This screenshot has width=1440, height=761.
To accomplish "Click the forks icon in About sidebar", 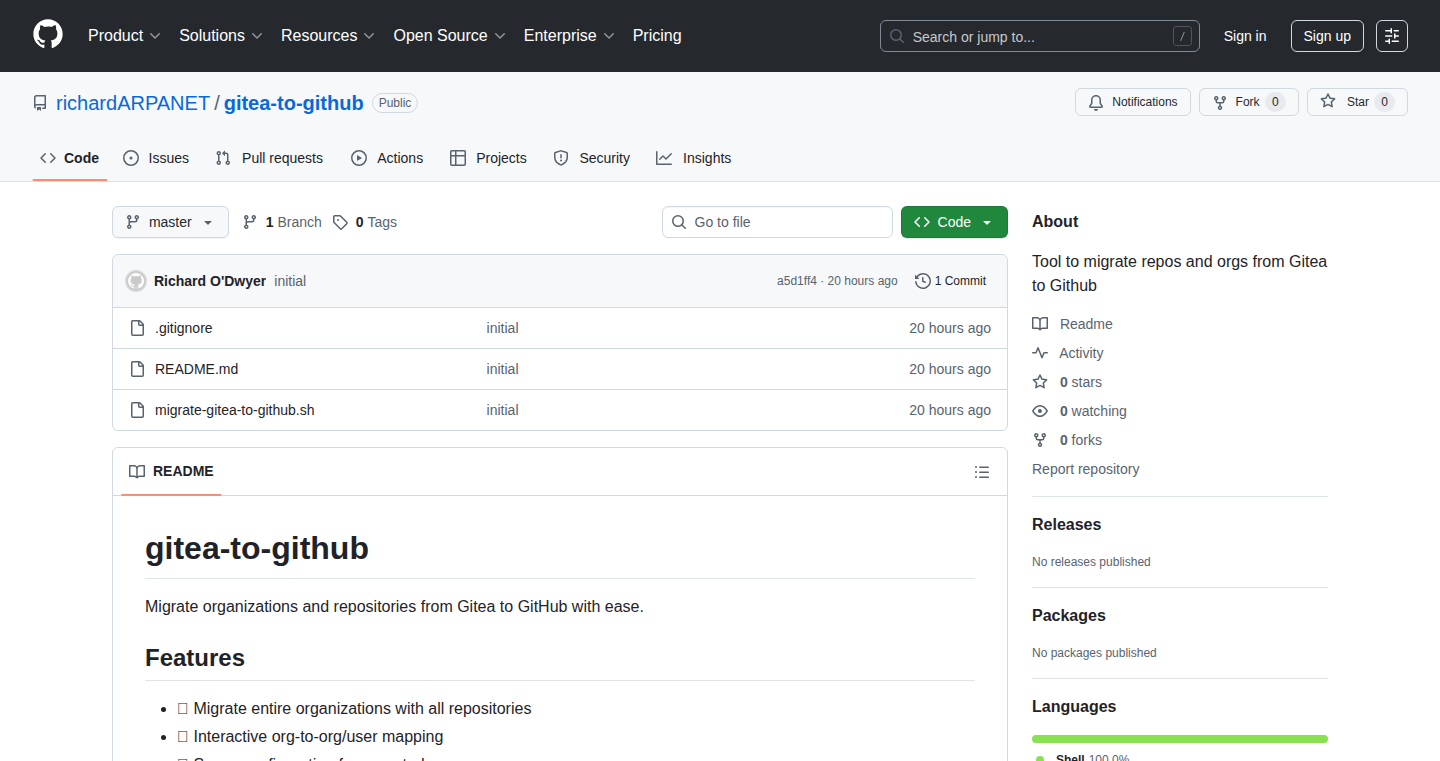I will (x=1040, y=440).
